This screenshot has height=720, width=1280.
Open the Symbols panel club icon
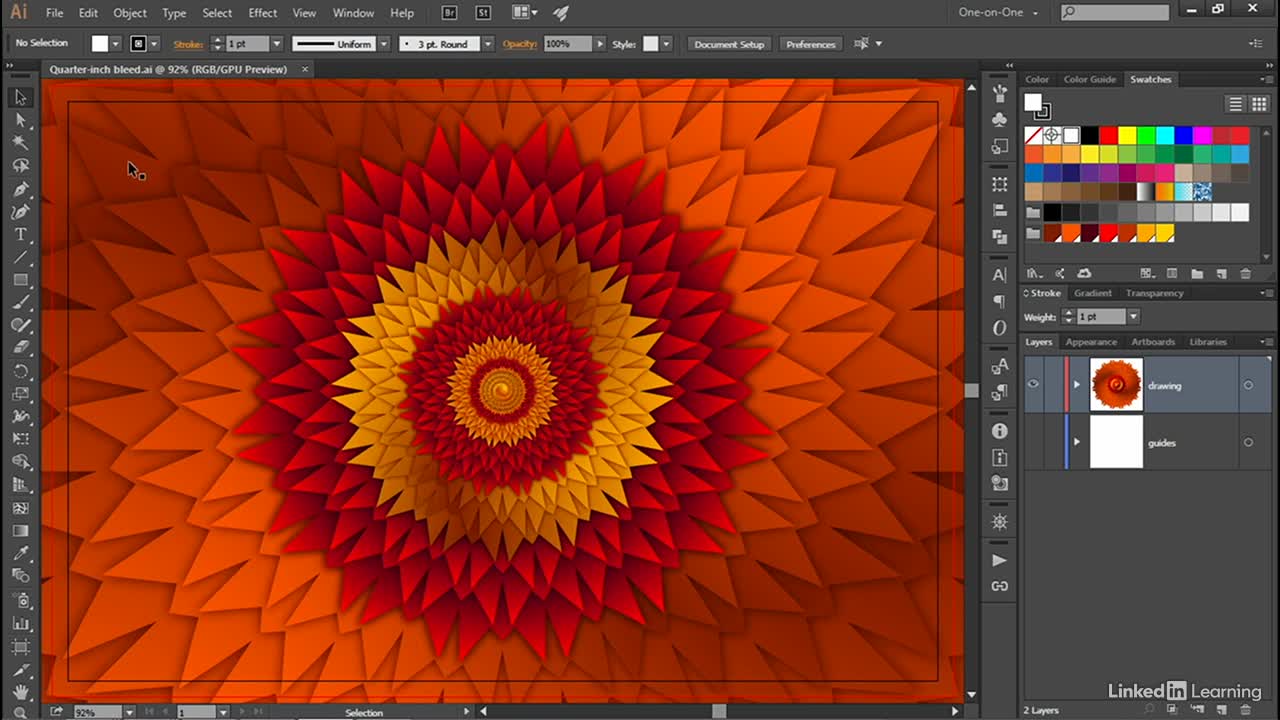(x=1000, y=119)
